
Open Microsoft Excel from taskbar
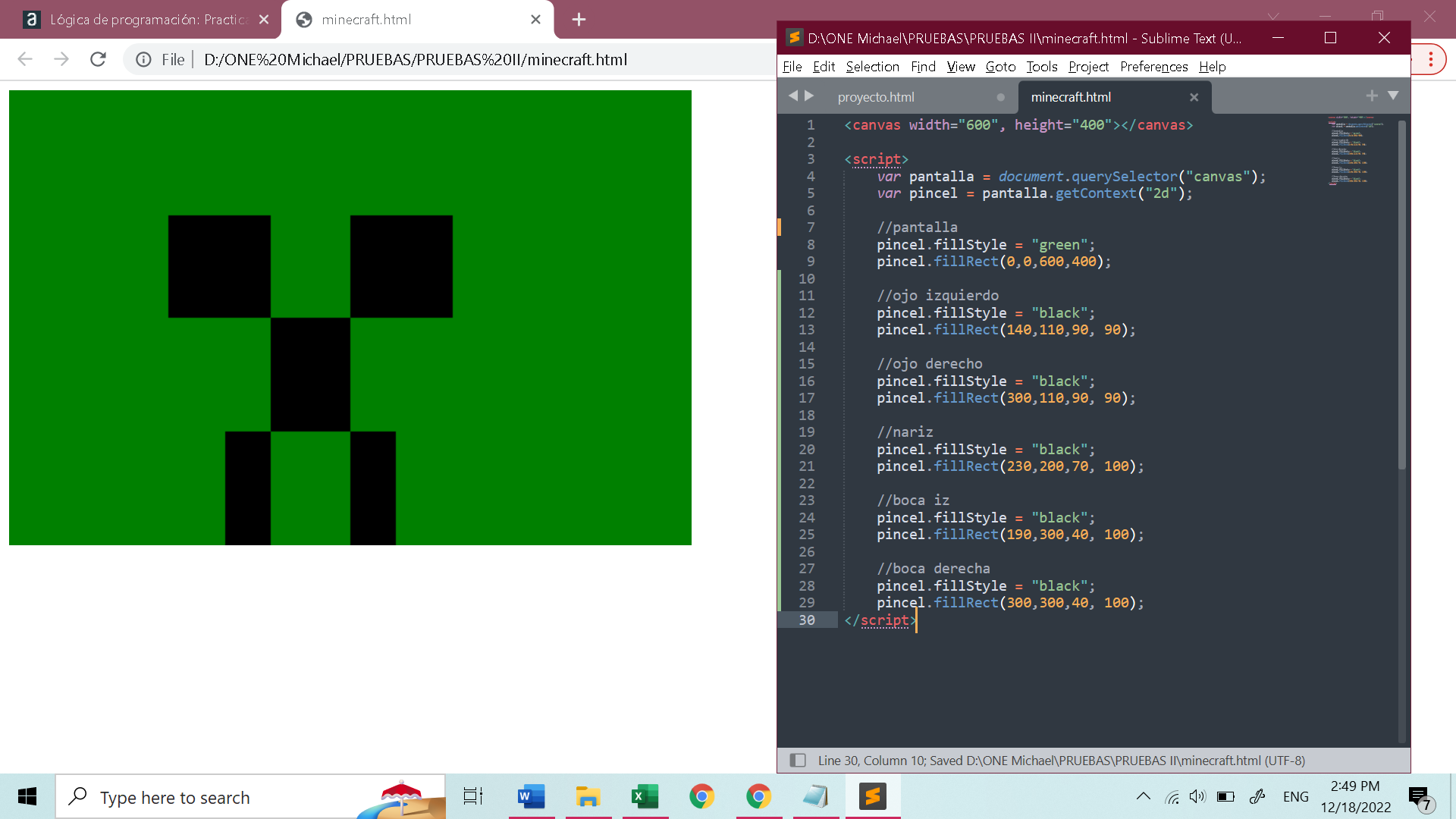[645, 796]
